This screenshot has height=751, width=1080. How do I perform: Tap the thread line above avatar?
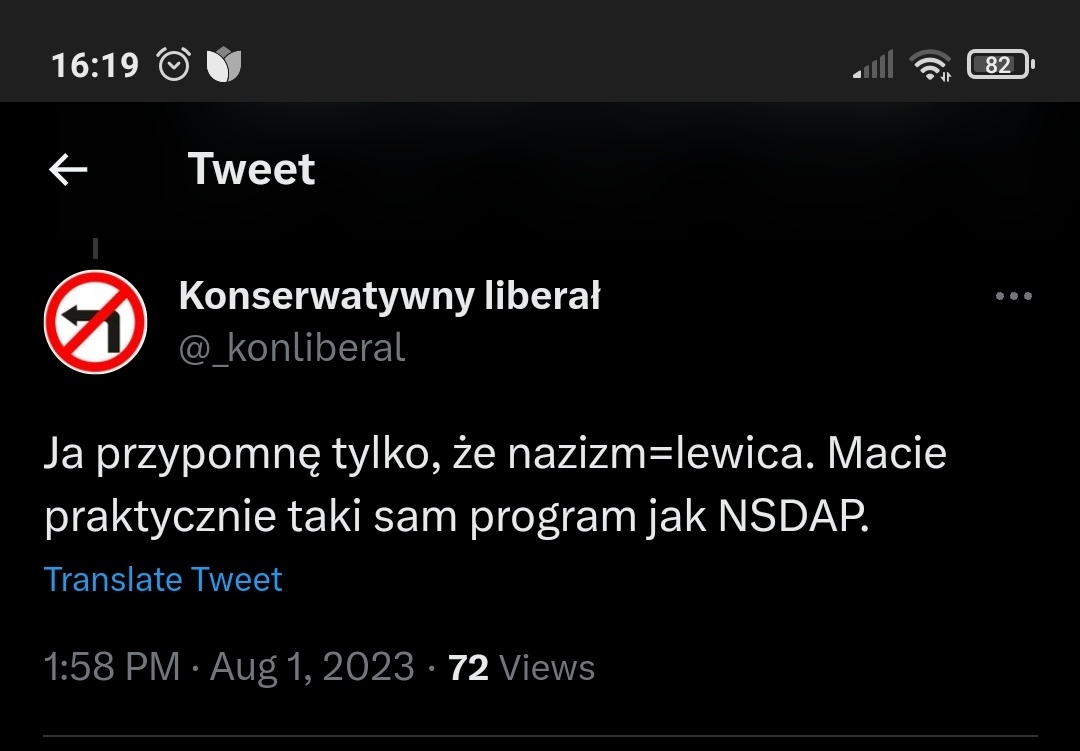point(95,248)
